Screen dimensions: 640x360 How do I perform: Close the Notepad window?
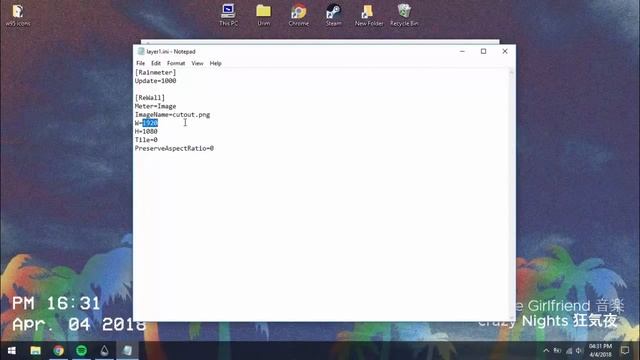[505, 51]
